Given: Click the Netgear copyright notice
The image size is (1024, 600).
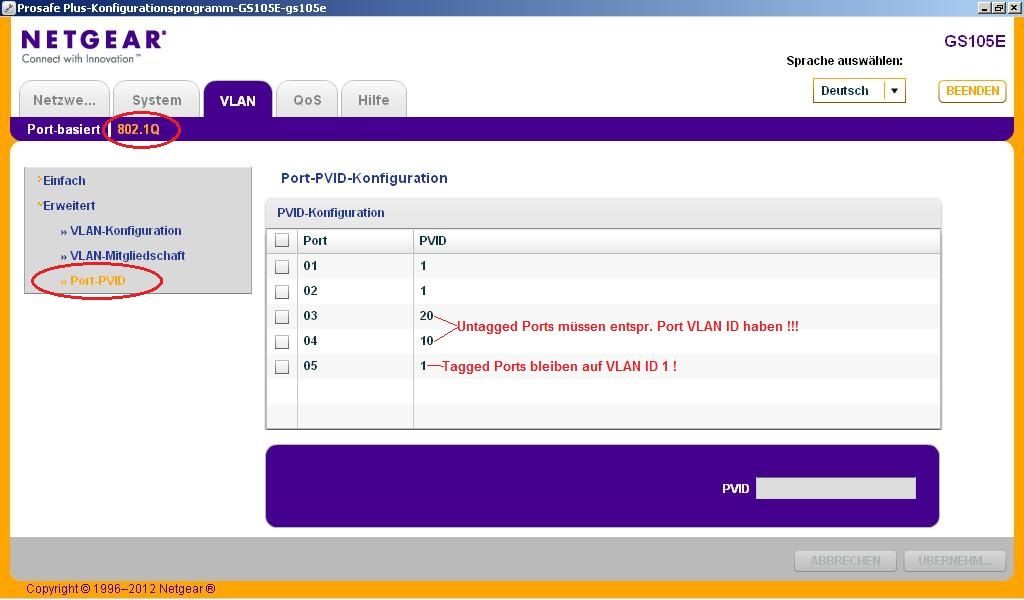Looking at the screenshot, I should 121,589.
